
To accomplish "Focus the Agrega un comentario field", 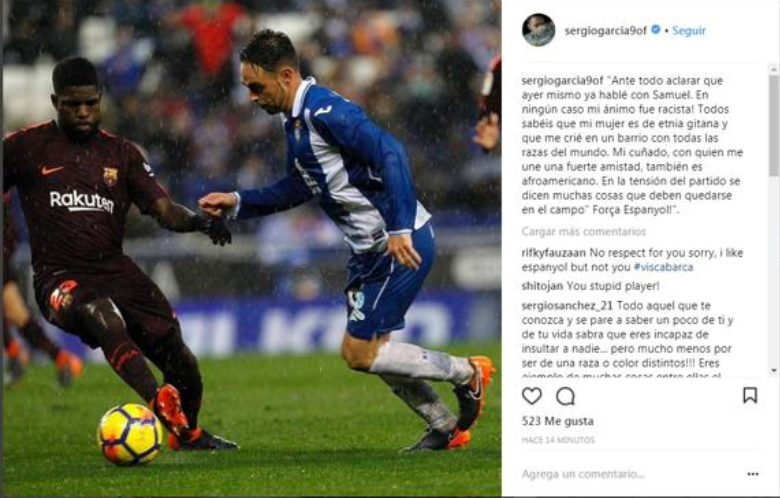I will pyautogui.click(x=632, y=474).
